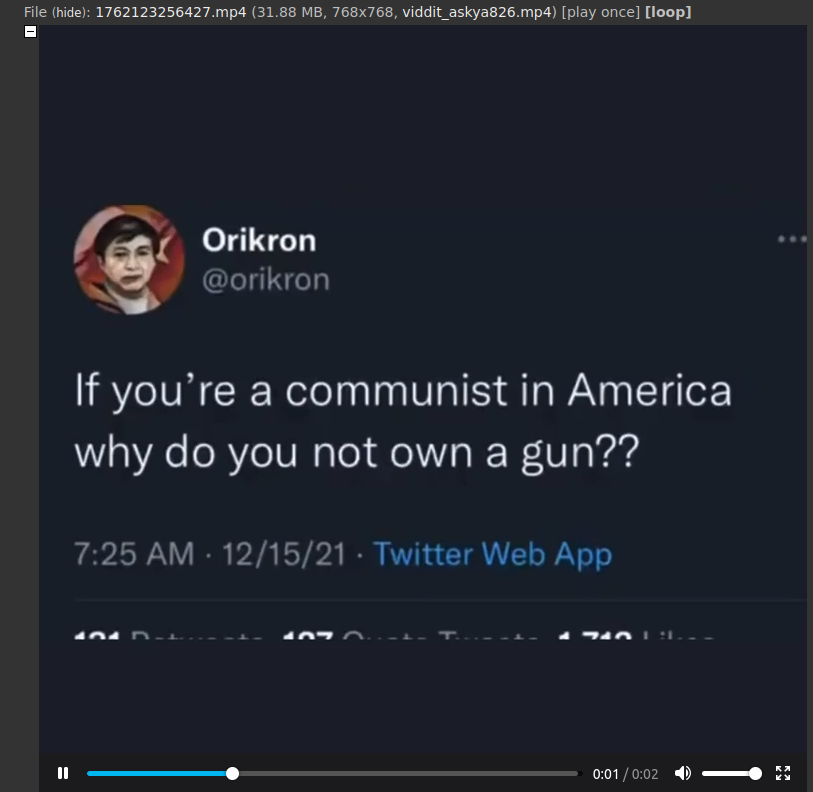Image resolution: width=813 pixels, height=792 pixels.
Task: Click the tweet text about communists
Action: 403,422
